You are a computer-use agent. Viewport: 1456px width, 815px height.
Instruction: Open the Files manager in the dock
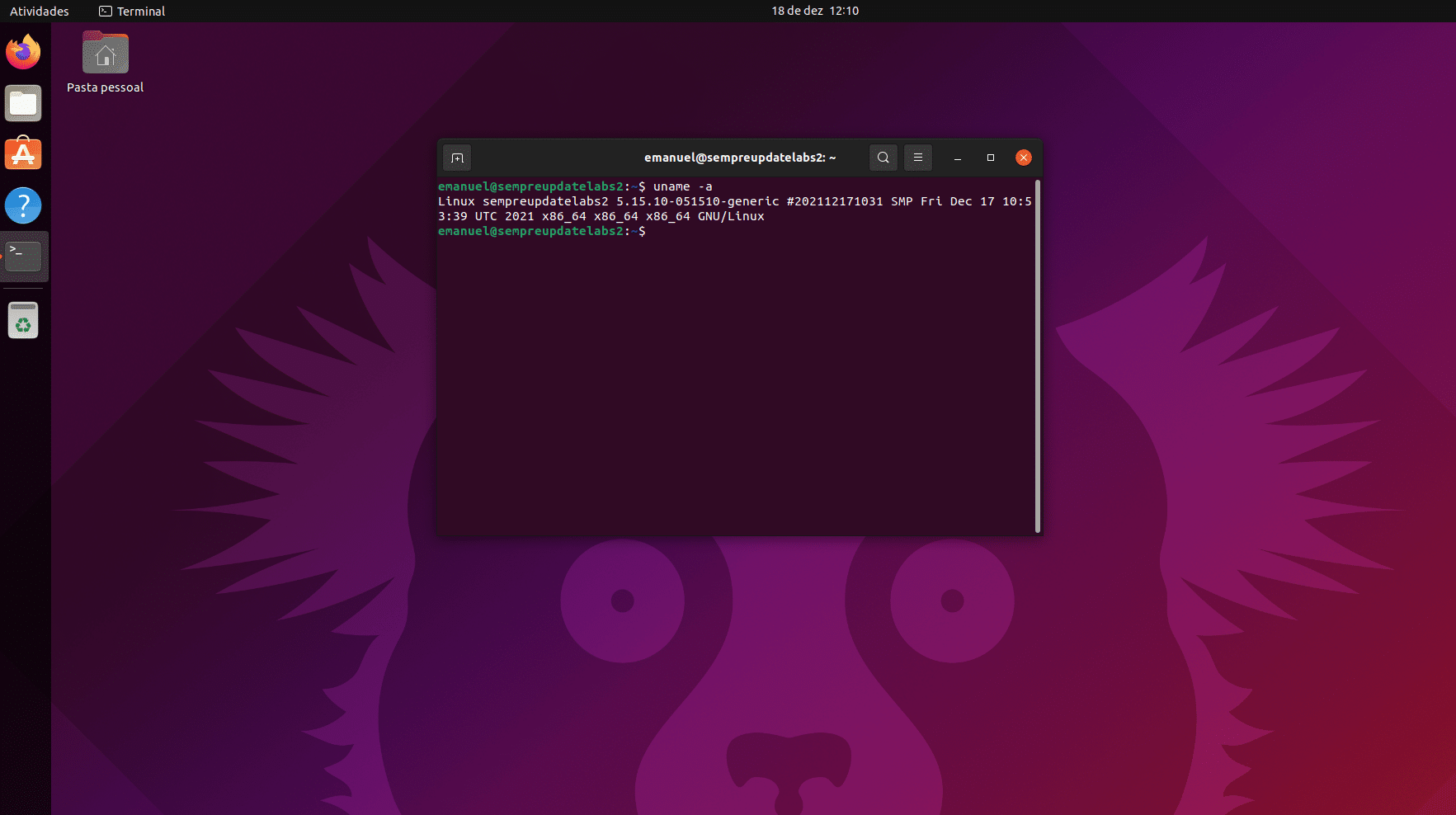tap(23, 103)
